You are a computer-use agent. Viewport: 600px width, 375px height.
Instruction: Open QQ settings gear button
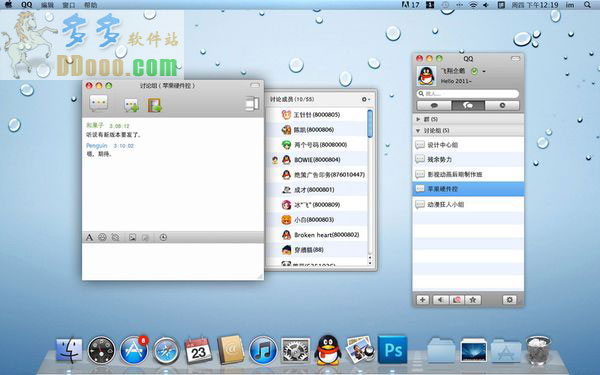coord(509,300)
